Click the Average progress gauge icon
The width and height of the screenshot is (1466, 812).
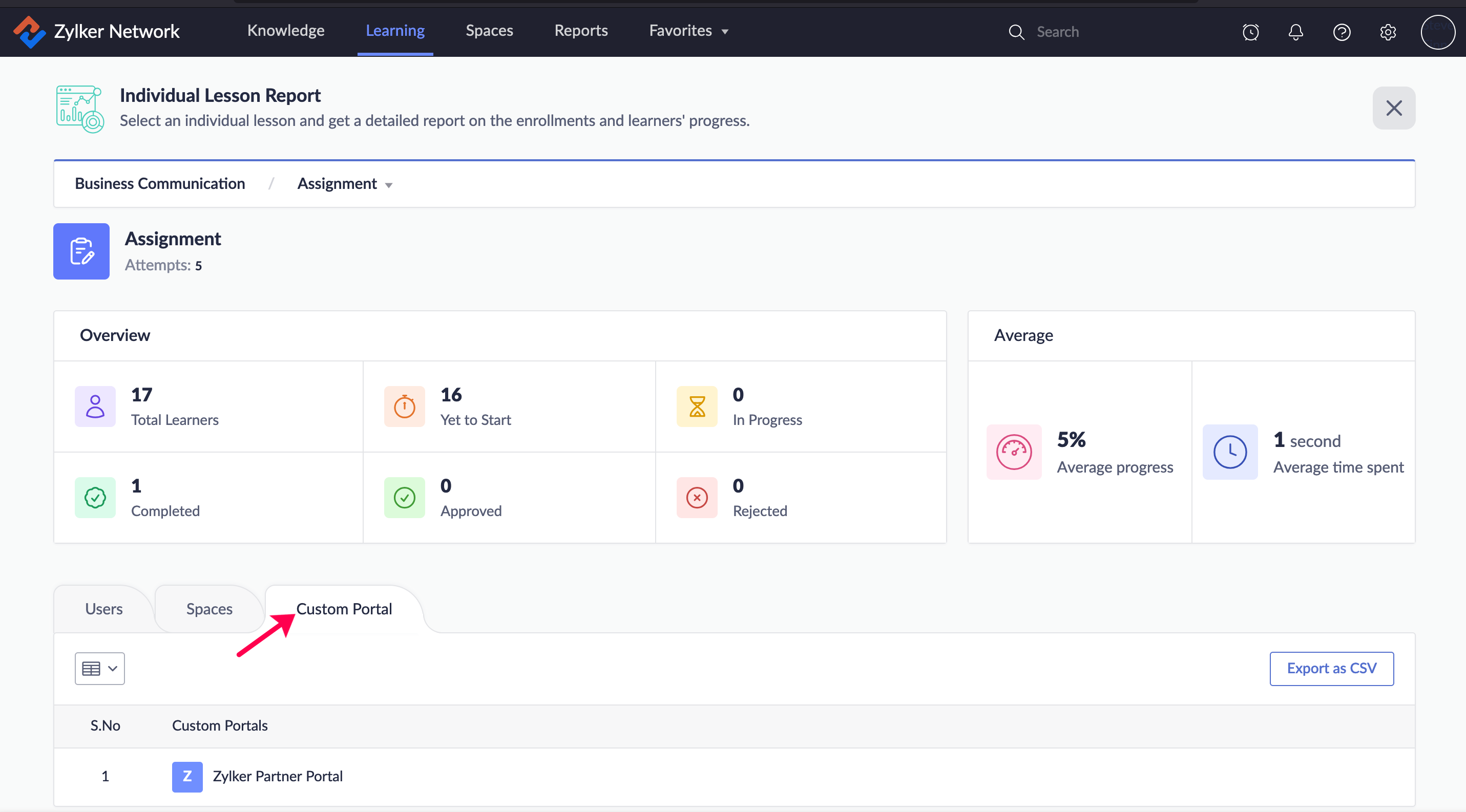[1014, 452]
